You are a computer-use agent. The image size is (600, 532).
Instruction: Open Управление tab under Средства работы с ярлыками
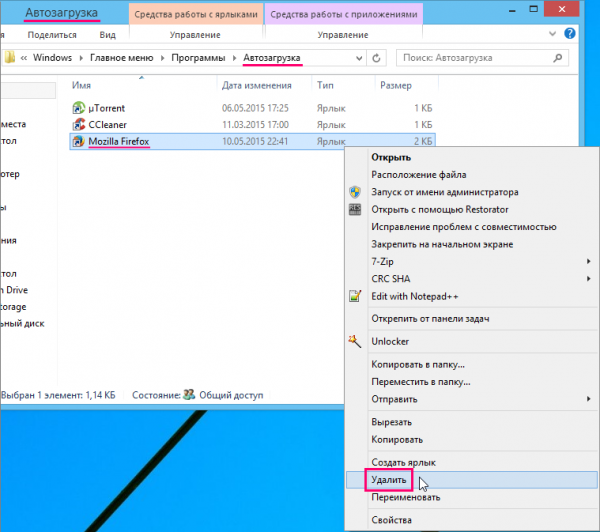click(x=195, y=35)
